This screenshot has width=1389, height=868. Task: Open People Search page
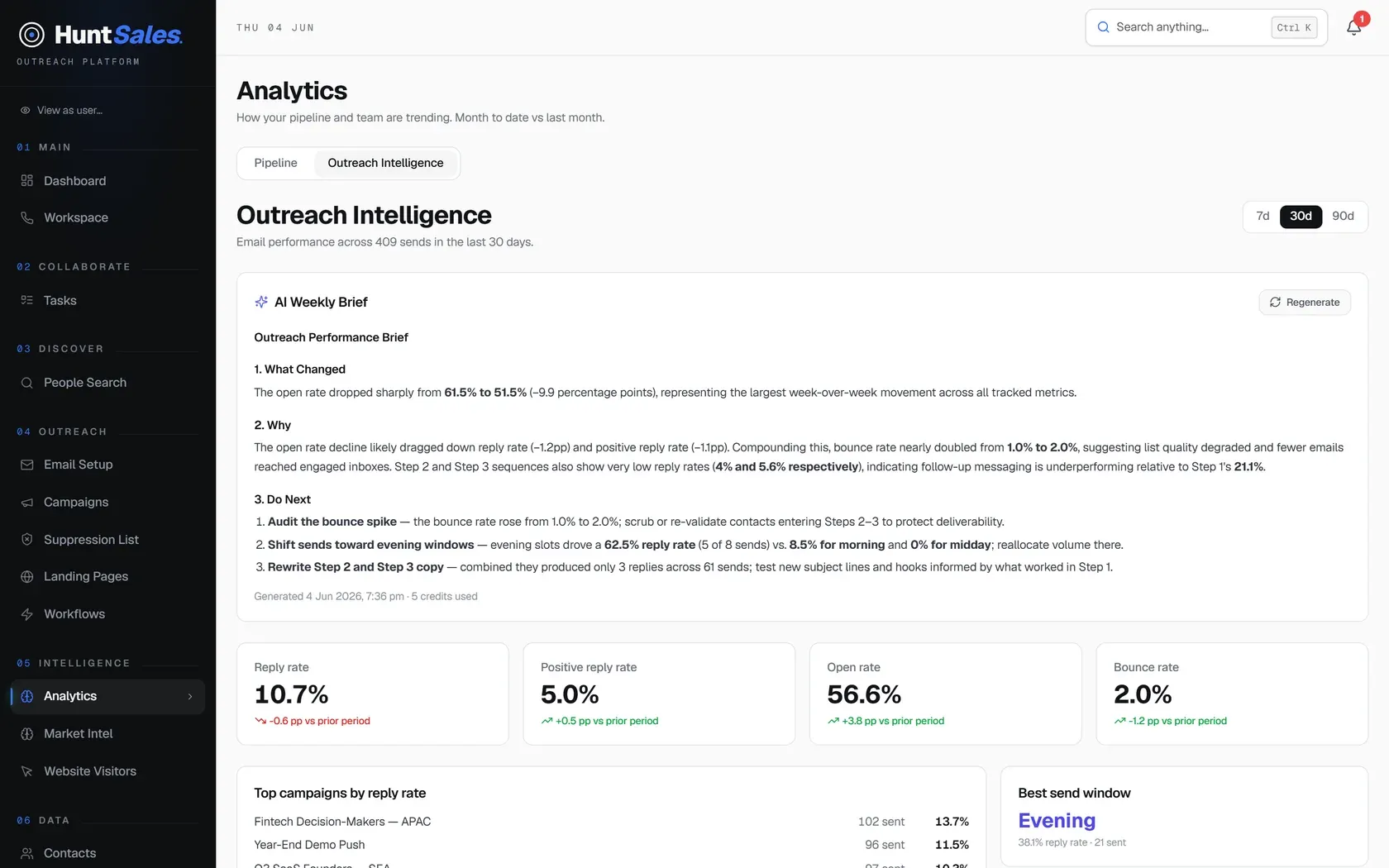click(107, 383)
